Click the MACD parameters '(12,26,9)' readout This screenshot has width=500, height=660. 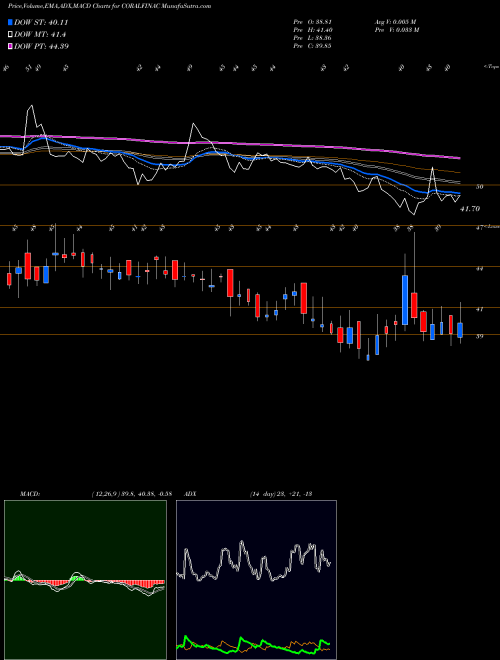point(131,494)
